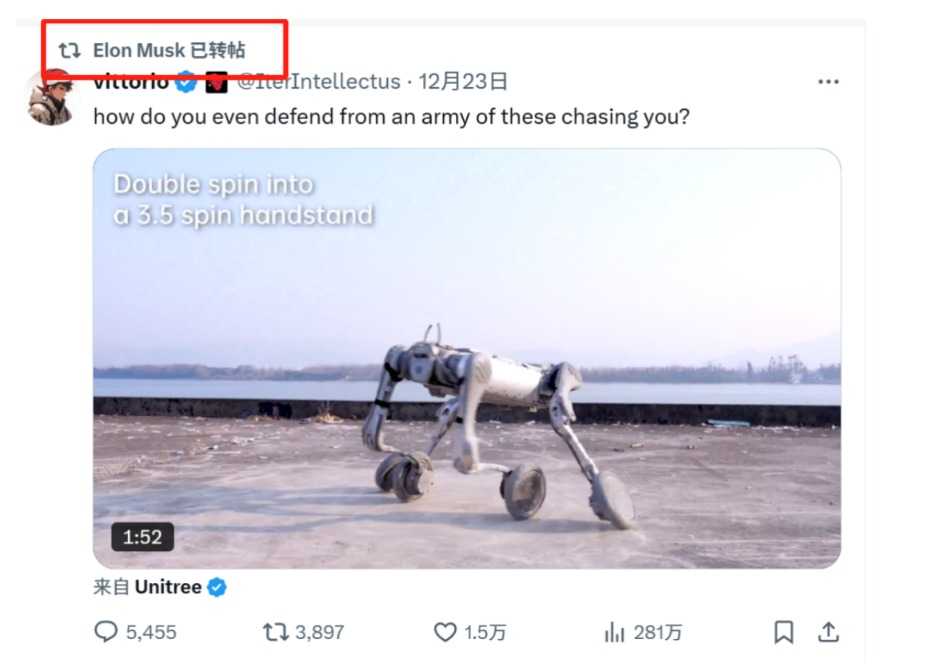Click the red affiliation badge beside vittorio

pyautogui.click(x=216, y=83)
